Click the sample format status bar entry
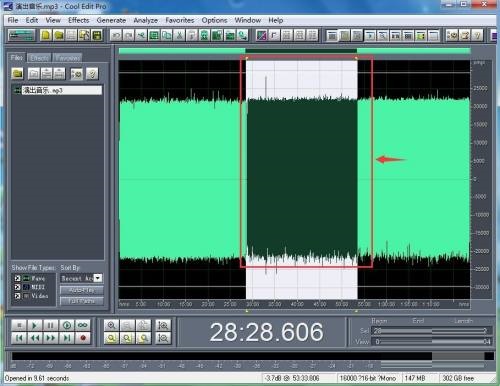Image resolution: width=500 pixels, height=386 pixels. [368, 378]
